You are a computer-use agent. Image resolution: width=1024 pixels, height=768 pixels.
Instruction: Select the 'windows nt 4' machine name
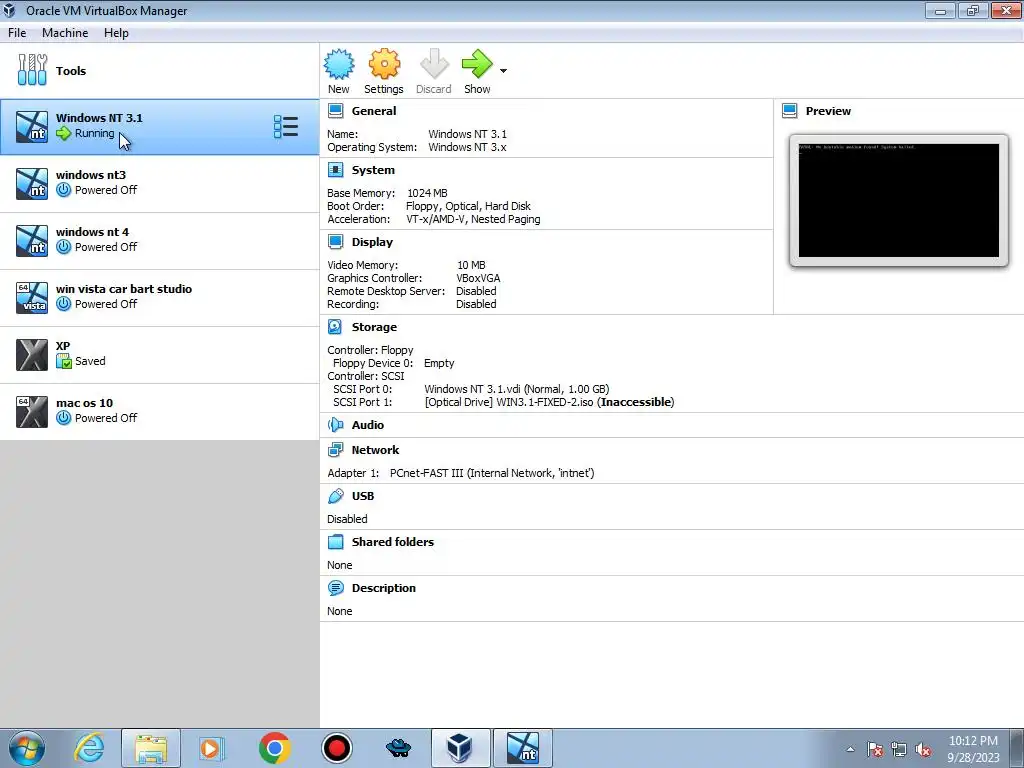(92, 231)
